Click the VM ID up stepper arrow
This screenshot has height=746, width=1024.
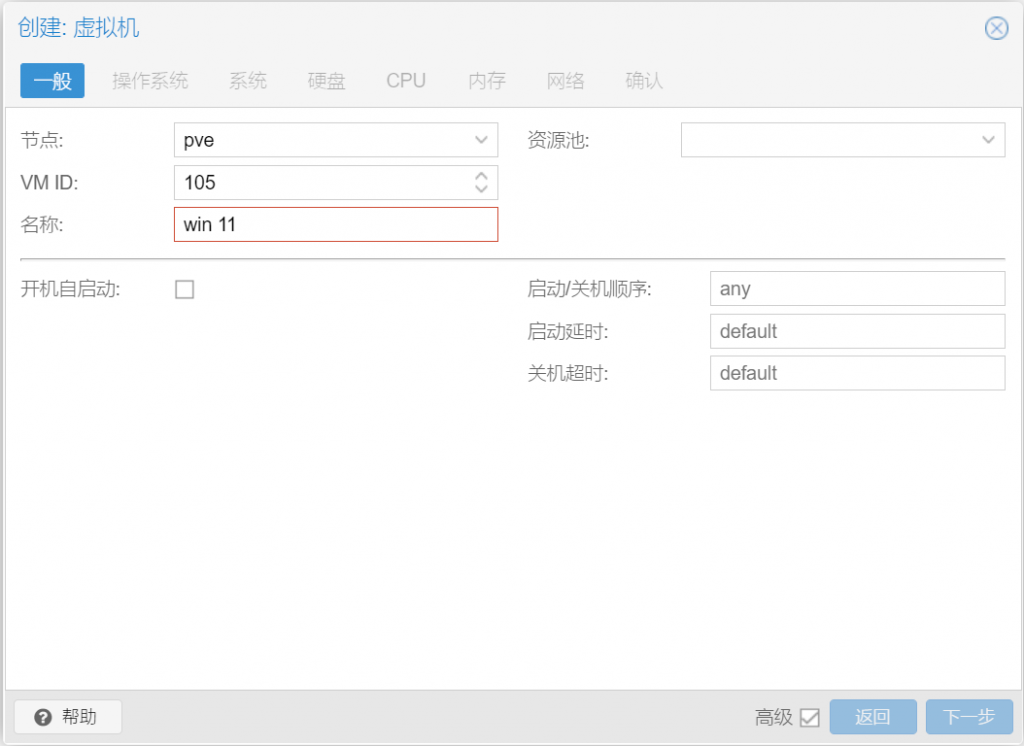coord(483,177)
